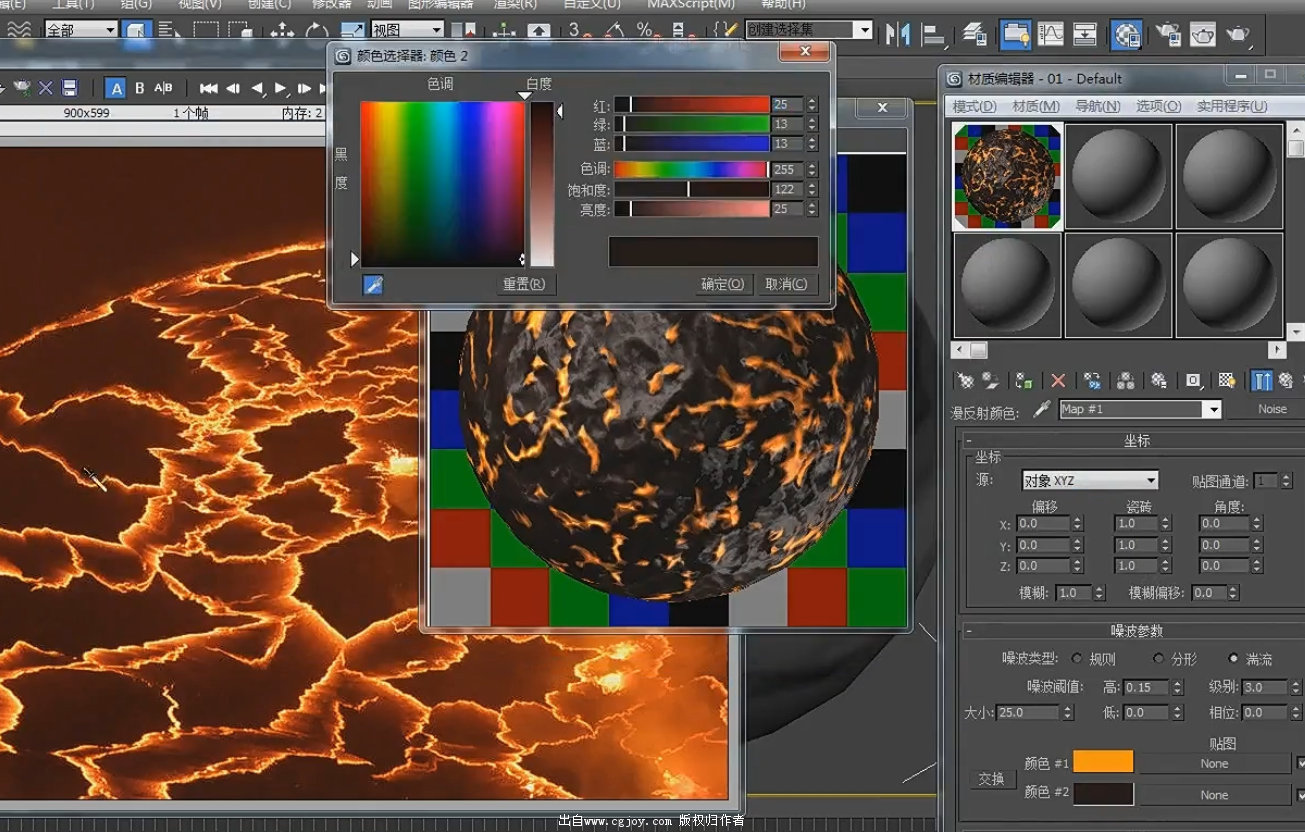The width and height of the screenshot is (1305, 832).
Task: Toggle channel B button in RAM player
Action: click(x=140, y=88)
